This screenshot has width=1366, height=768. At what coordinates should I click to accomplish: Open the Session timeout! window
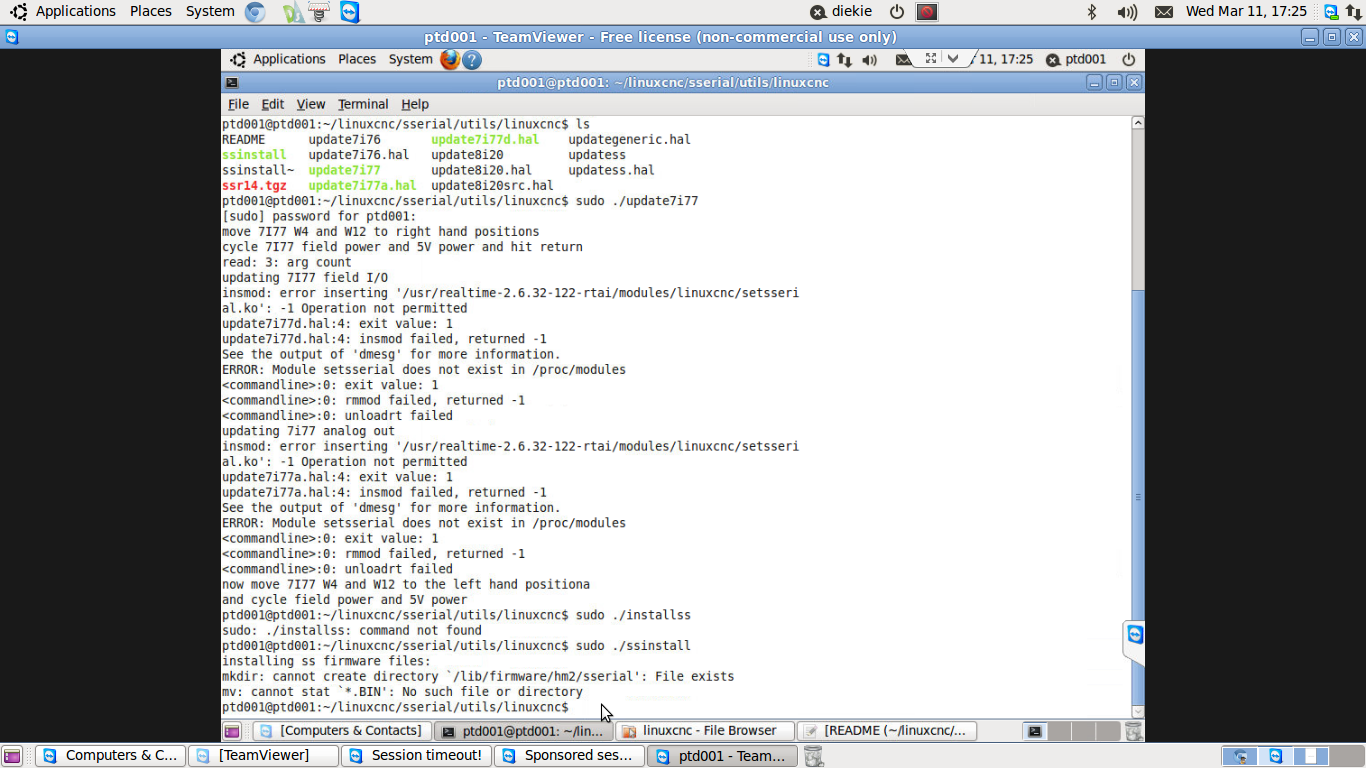(416, 756)
